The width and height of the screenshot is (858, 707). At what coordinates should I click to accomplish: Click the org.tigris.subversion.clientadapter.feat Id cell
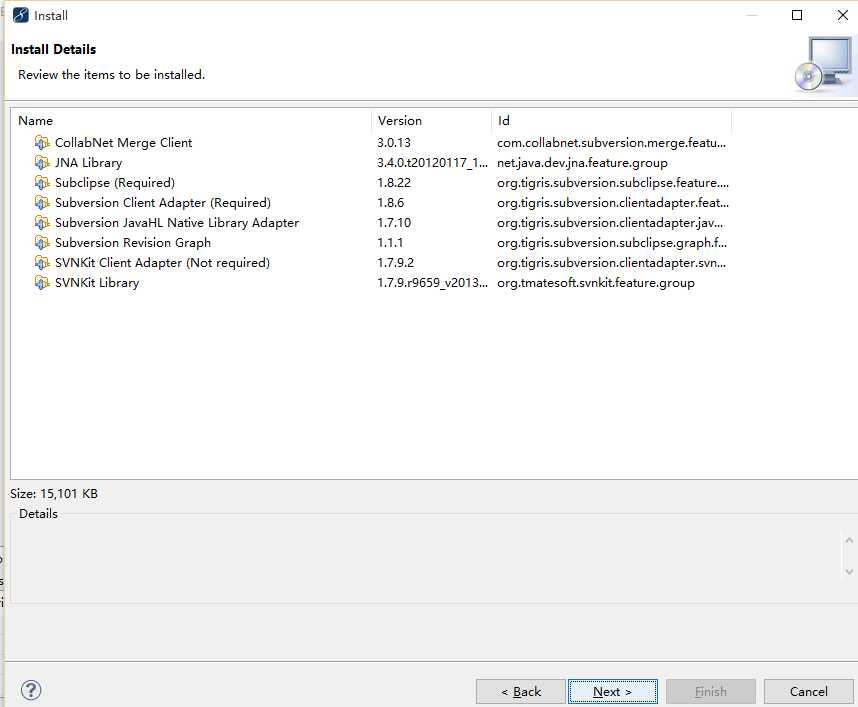click(x=613, y=202)
